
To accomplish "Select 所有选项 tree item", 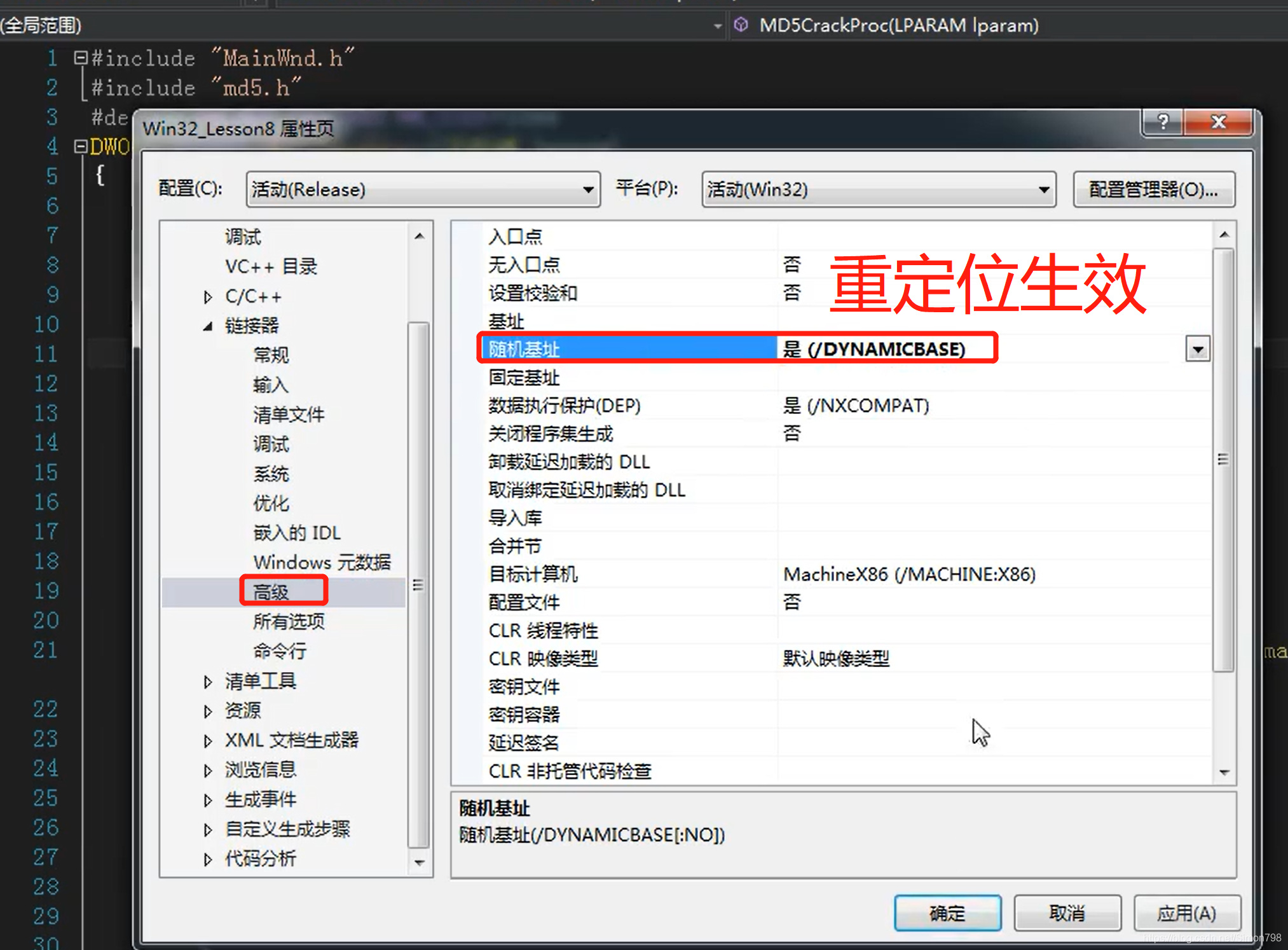I will pyautogui.click(x=289, y=621).
